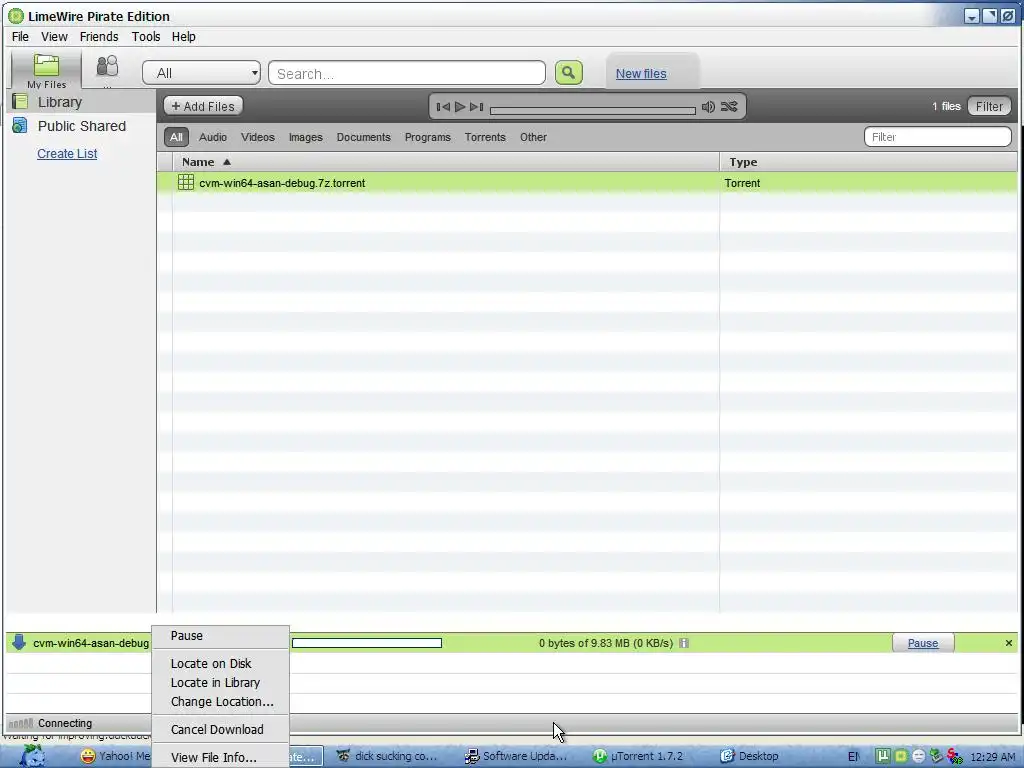This screenshot has width=1024, height=768.
Task: Open the New files link
Action: point(641,74)
